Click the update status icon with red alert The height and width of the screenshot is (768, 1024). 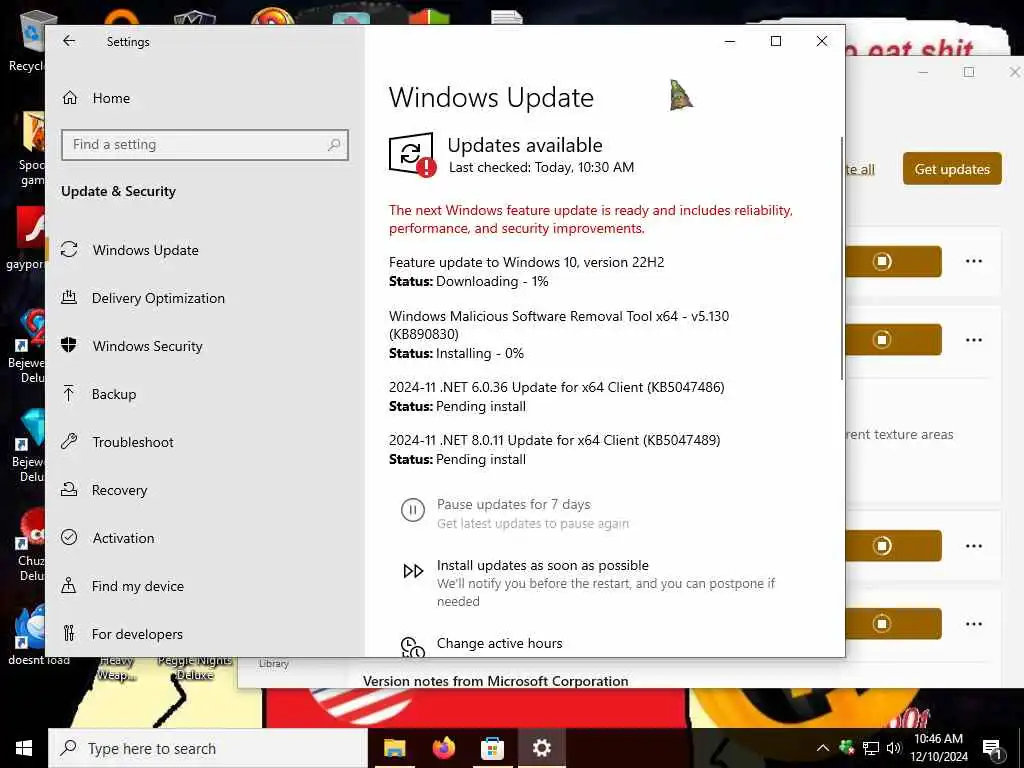click(x=412, y=155)
